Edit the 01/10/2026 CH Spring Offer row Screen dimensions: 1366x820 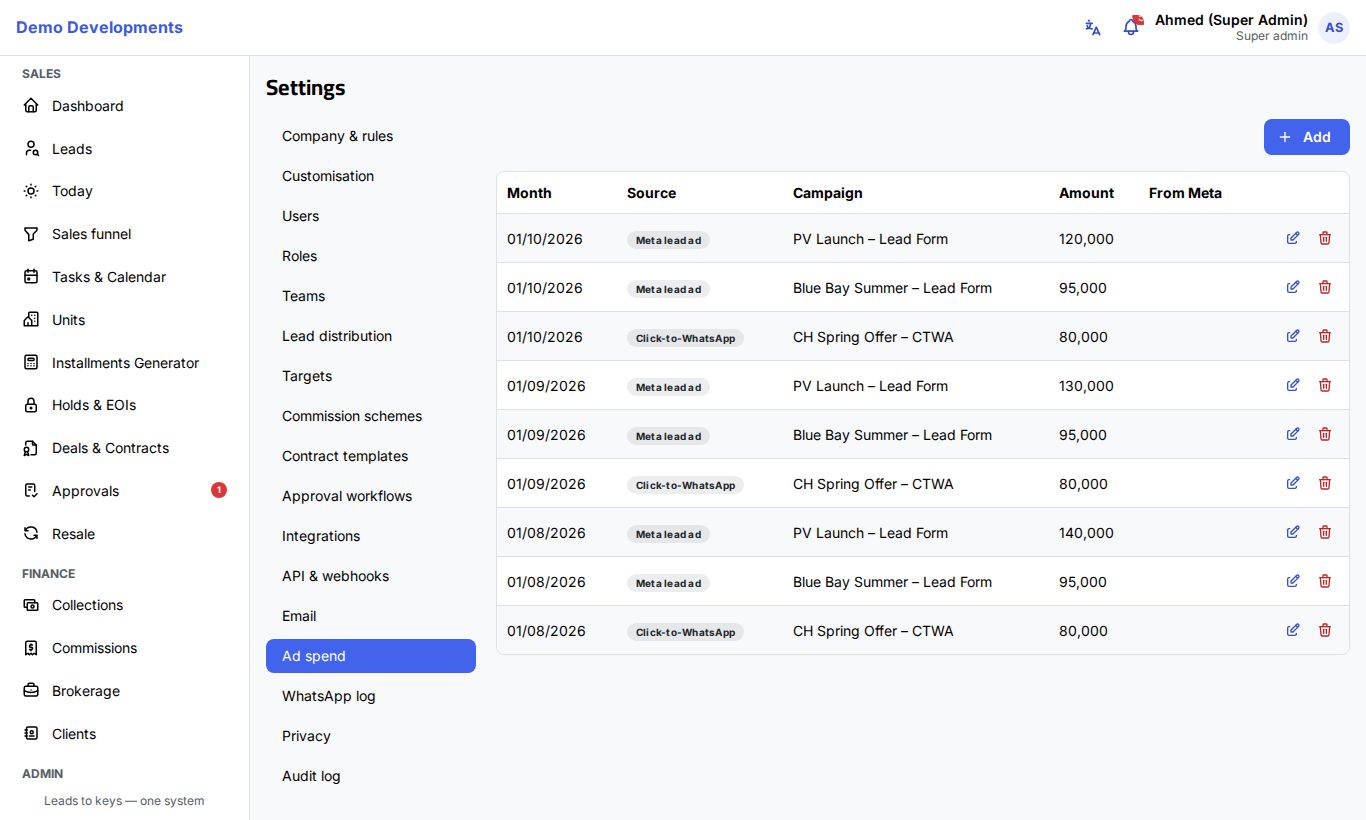pyautogui.click(x=1293, y=336)
